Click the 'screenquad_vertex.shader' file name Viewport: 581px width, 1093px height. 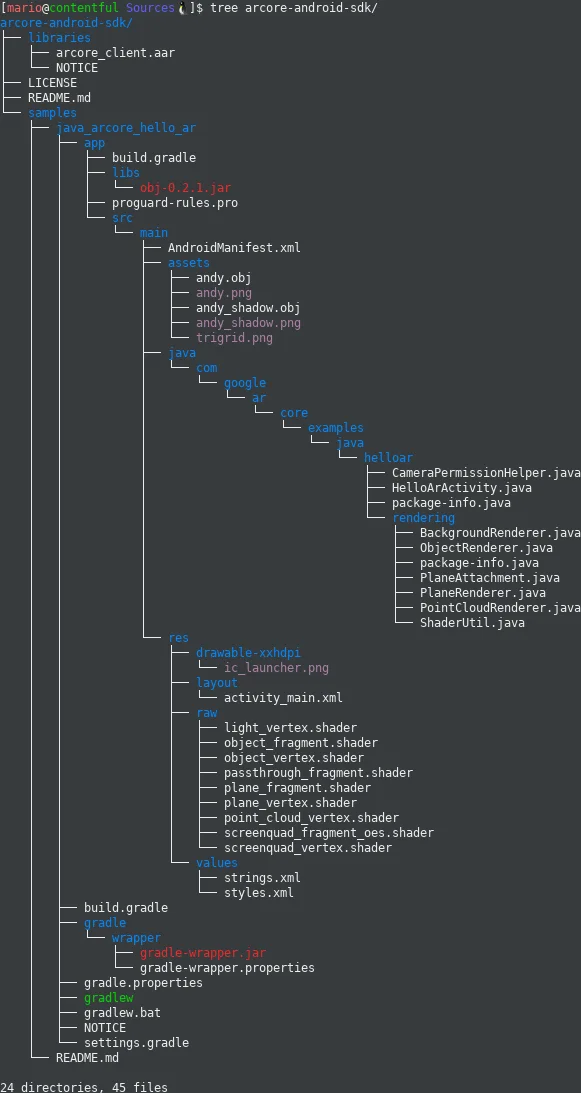tap(308, 850)
